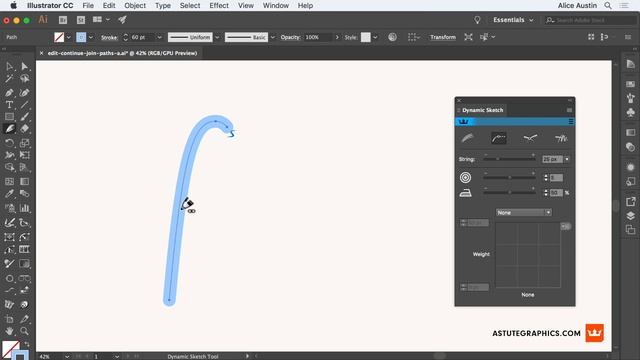Click the String slider in Dynamic Sketch
Screen dimensions: 640x360
[x=509, y=159]
